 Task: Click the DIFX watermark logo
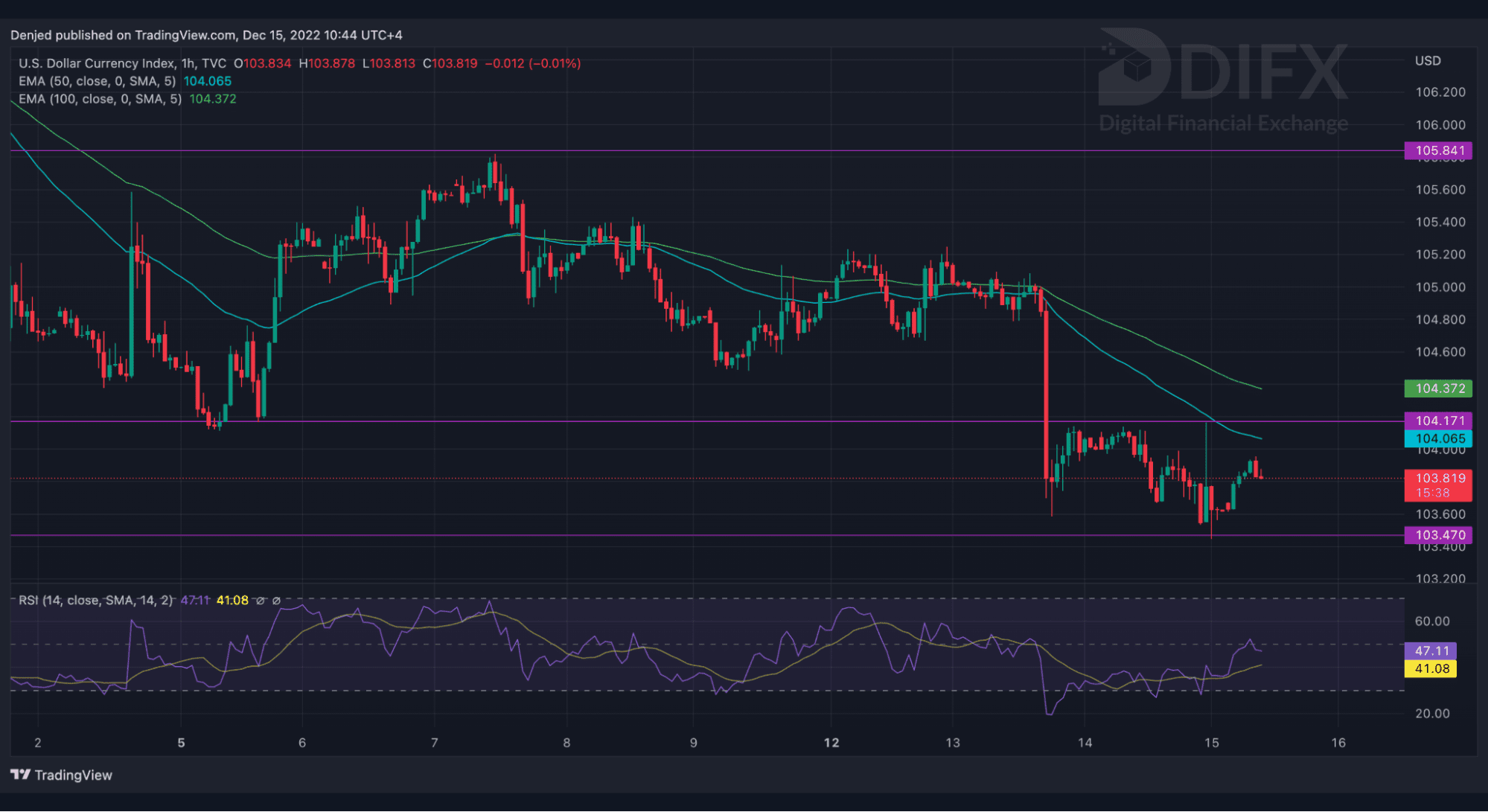(x=1223, y=73)
